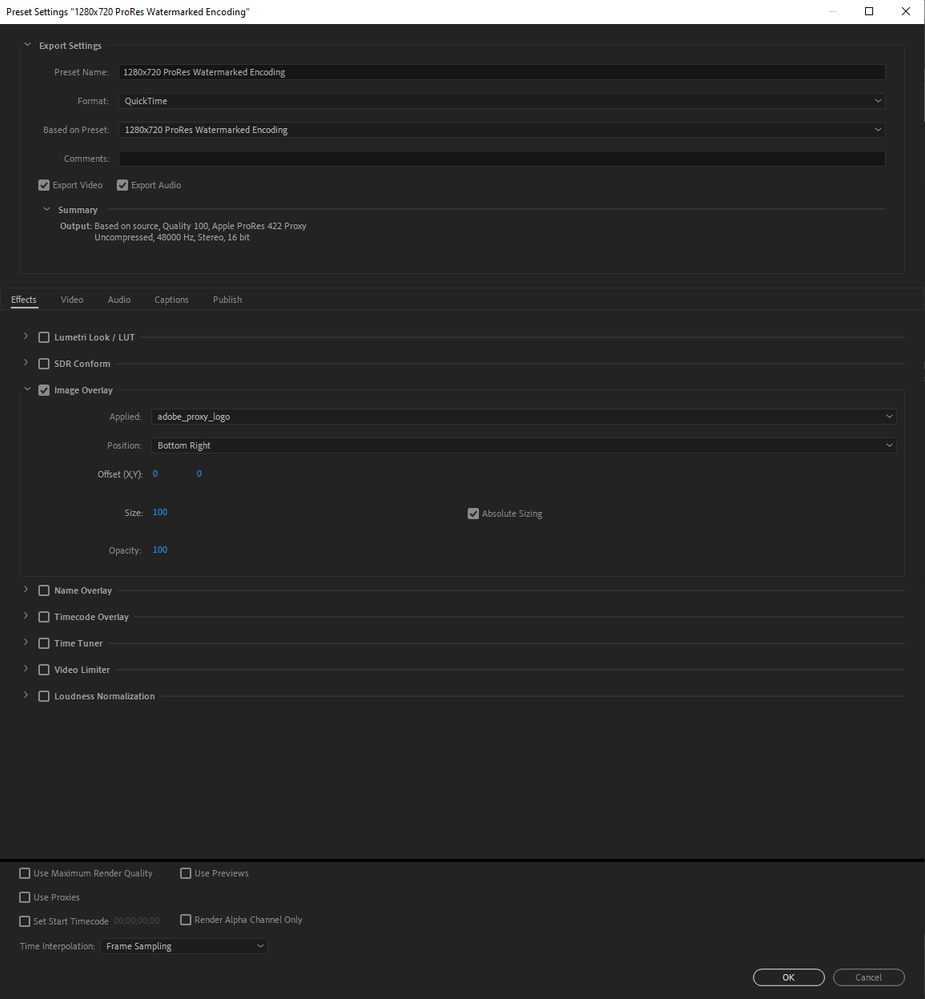Switch to the Video tab
Viewport: 925px width, 999px height.
[71, 299]
